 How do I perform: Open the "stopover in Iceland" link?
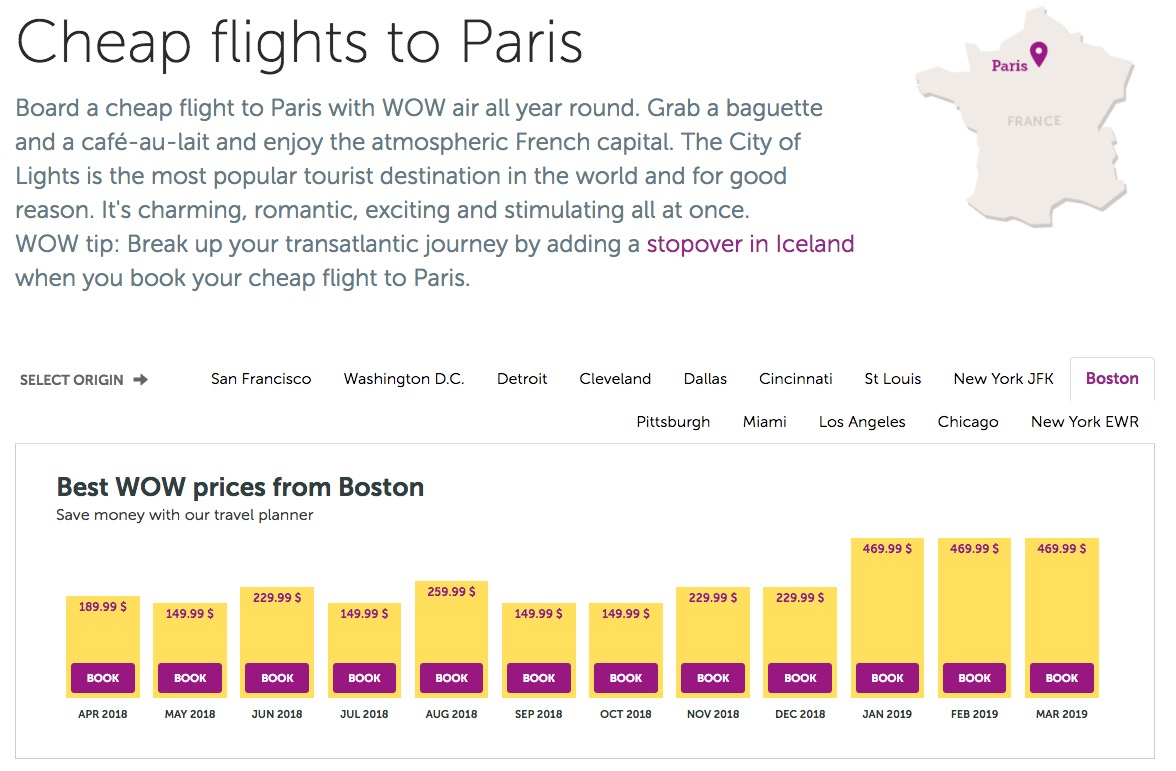tap(750, 244)
